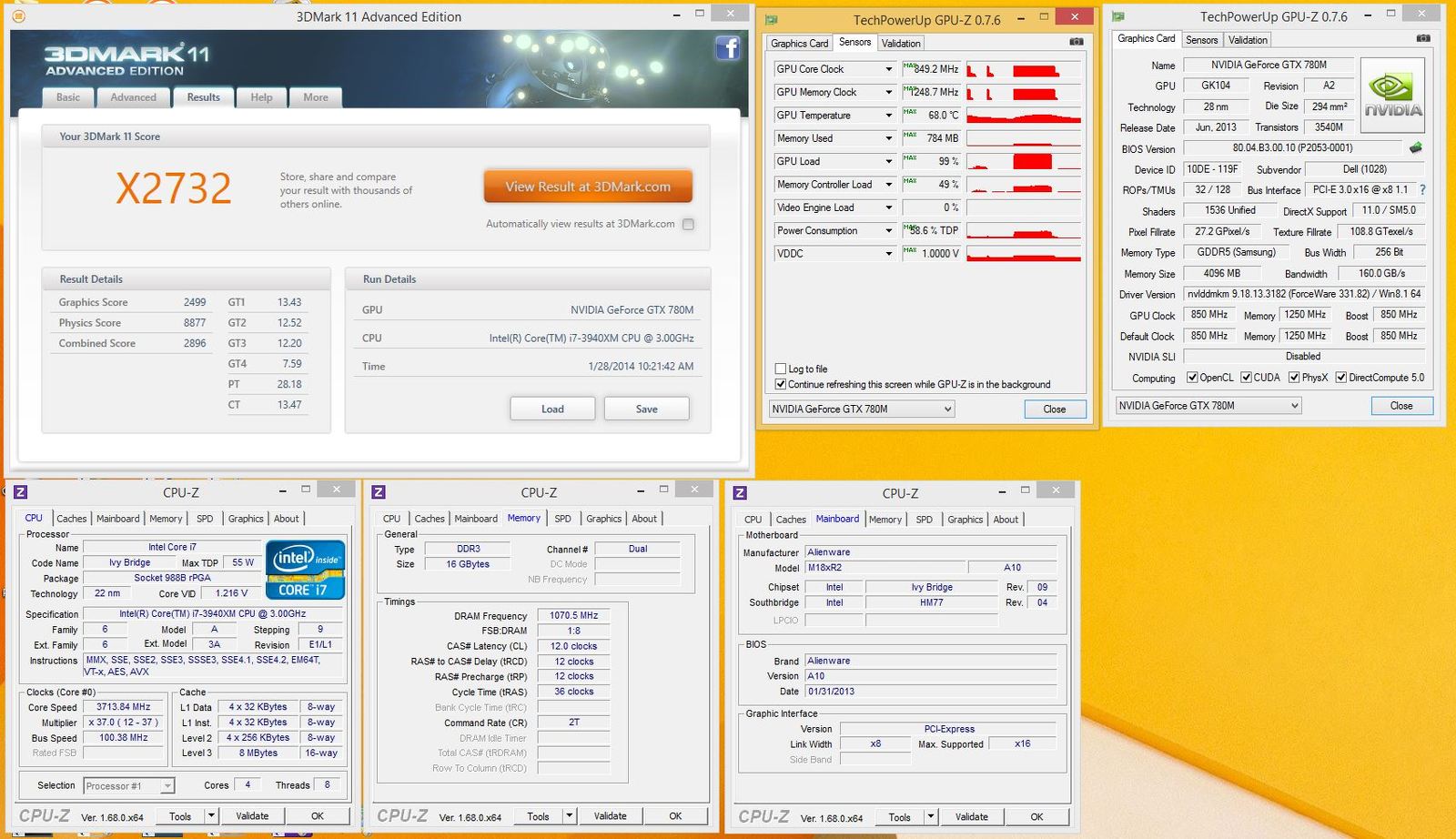The width and height of the screenshot is (1456, 839).
Task: Toggle automatically view results at 3DMark.com
Action: pyautogui.click(x=689, y=224)
